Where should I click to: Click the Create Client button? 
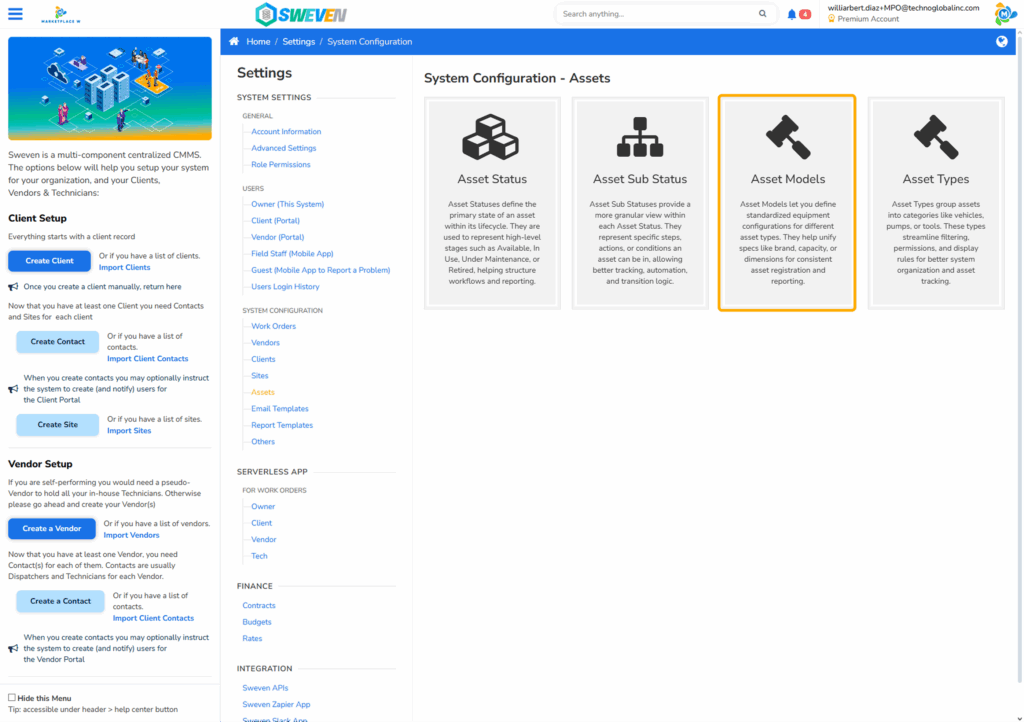(x=50, y=261)
